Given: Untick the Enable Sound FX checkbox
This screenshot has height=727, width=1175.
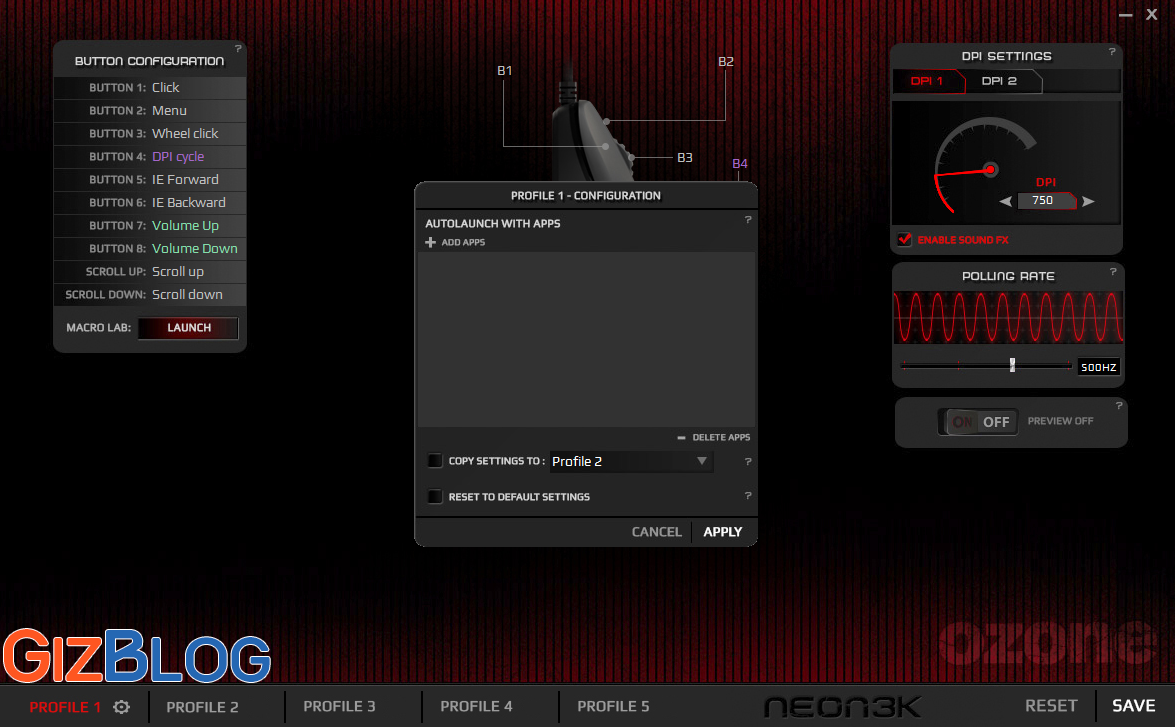Looking at the screenshot, I should 904,239.
